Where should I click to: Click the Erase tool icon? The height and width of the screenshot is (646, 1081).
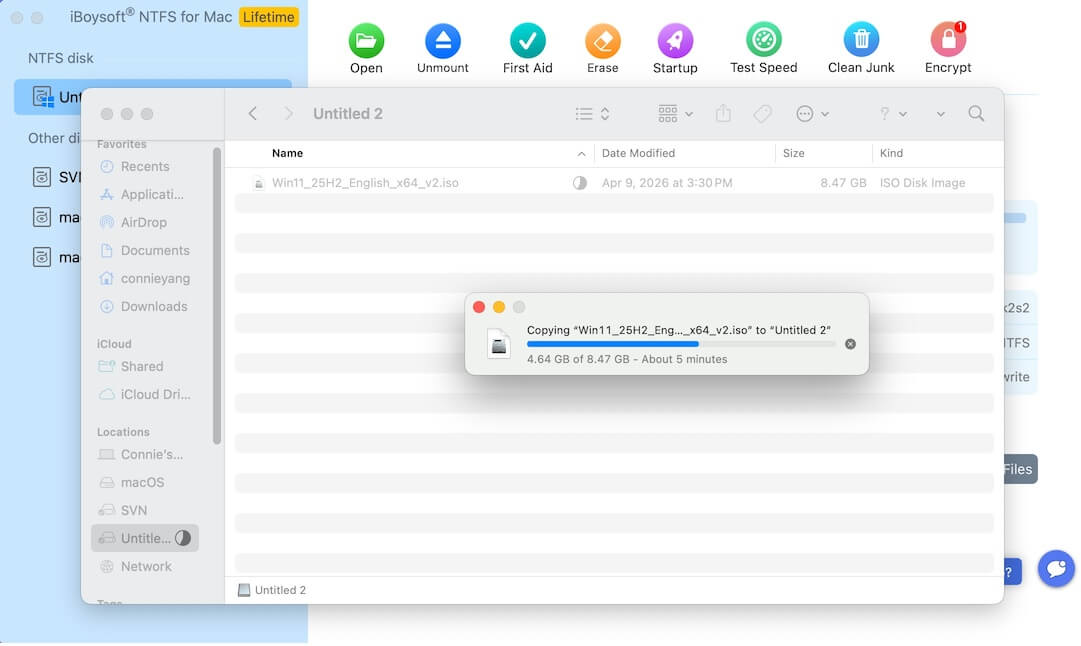[x=603, y=41]
